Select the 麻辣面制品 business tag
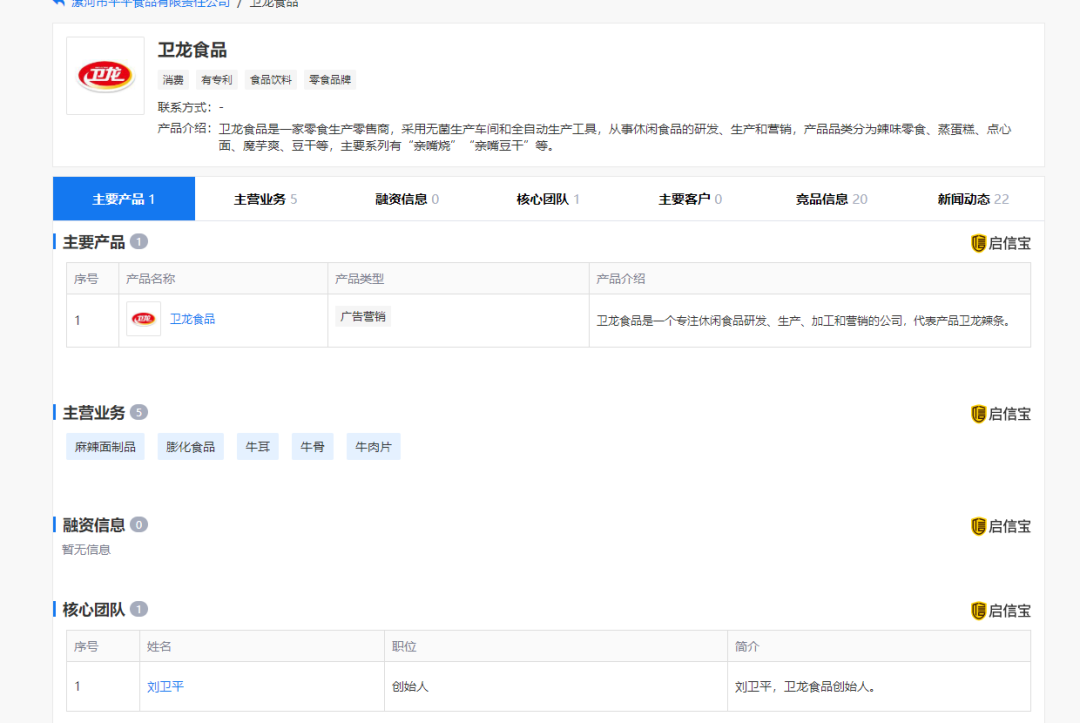Image resolution: width=1080 pixels, height=723 pixels. coord(104,446)
